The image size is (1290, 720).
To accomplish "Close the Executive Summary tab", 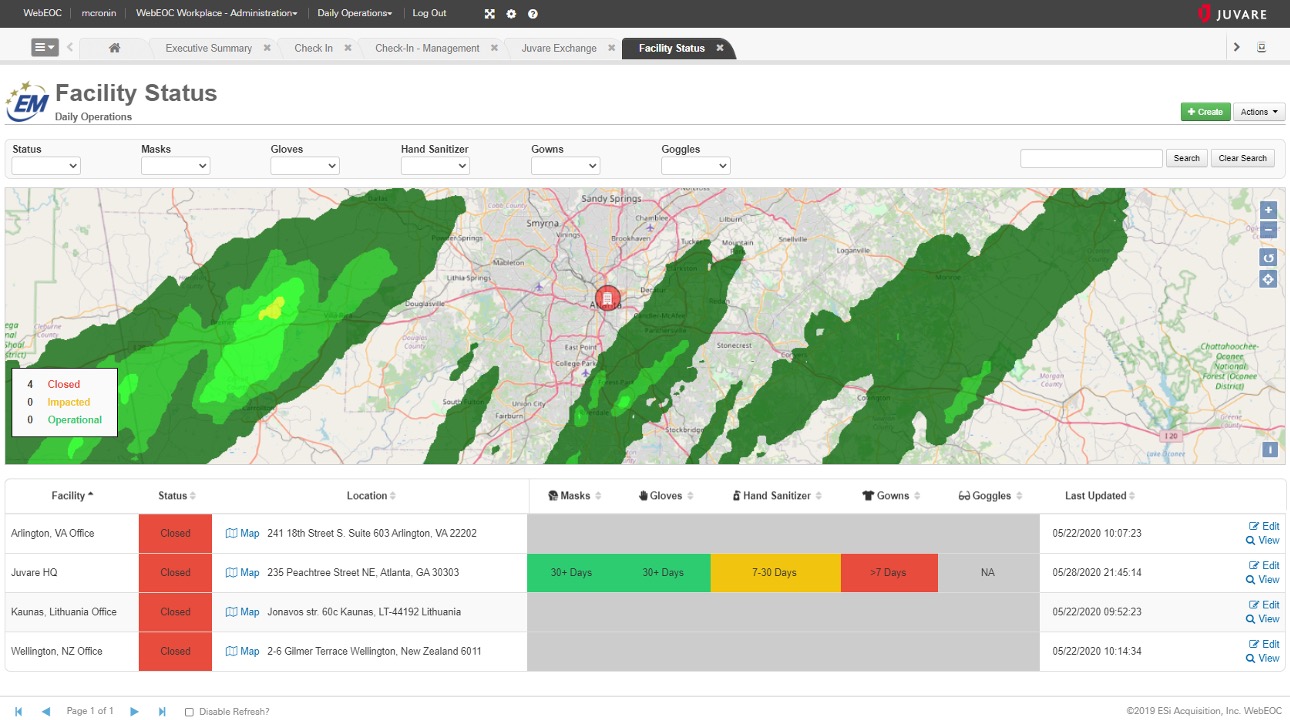I will (x=267, y=48).
